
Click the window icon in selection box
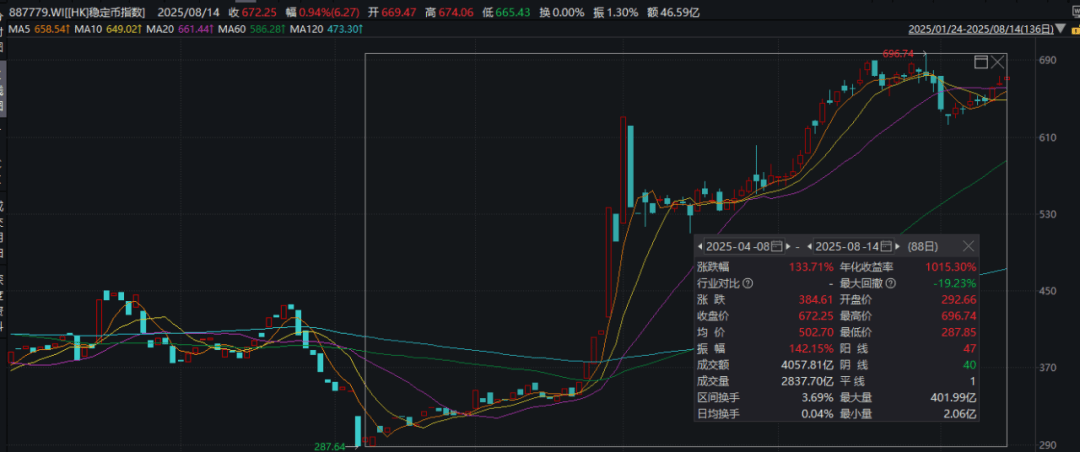(981, 63)
